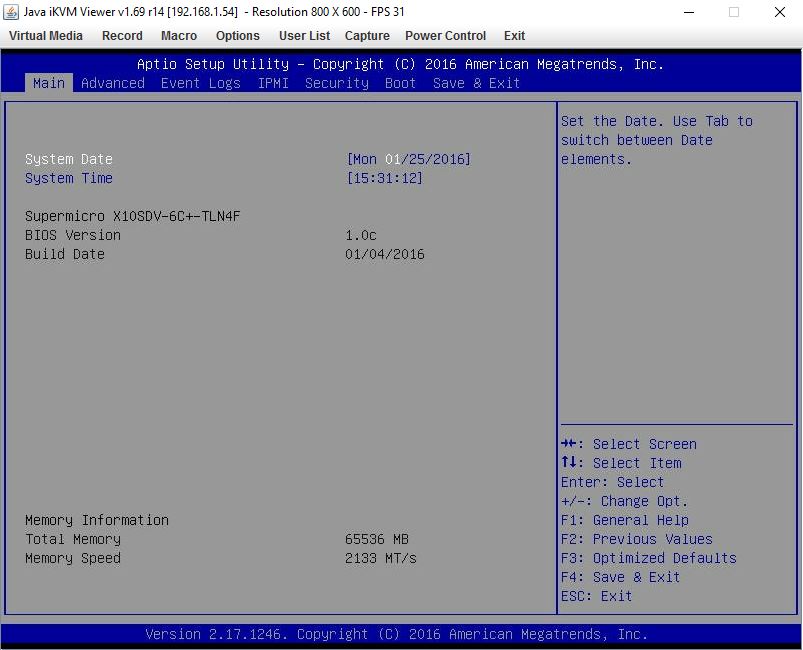Click the Enter: Select hint
The width and height of the screenshot is (803, 650).
point(612,482)
